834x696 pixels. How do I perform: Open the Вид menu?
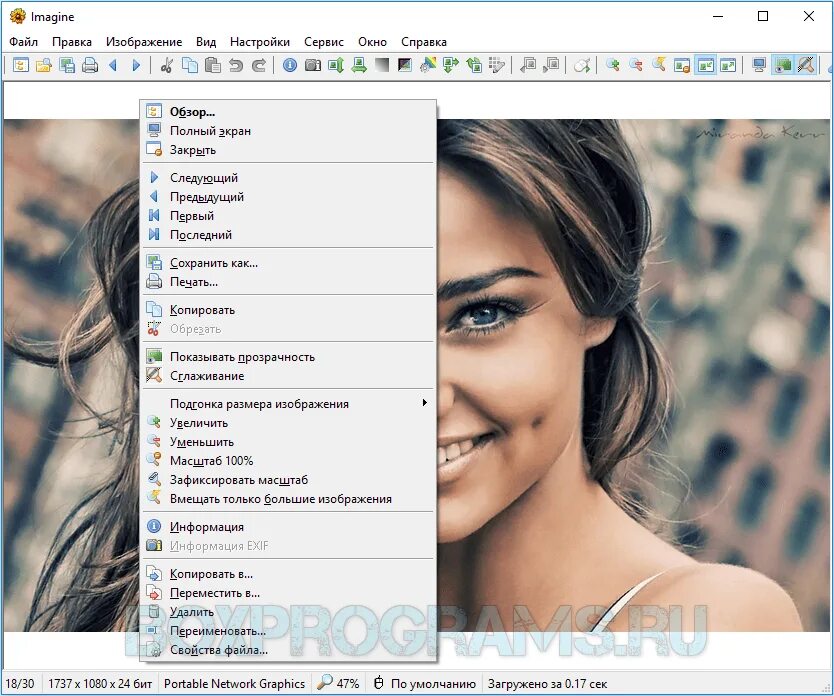[206, 42]
